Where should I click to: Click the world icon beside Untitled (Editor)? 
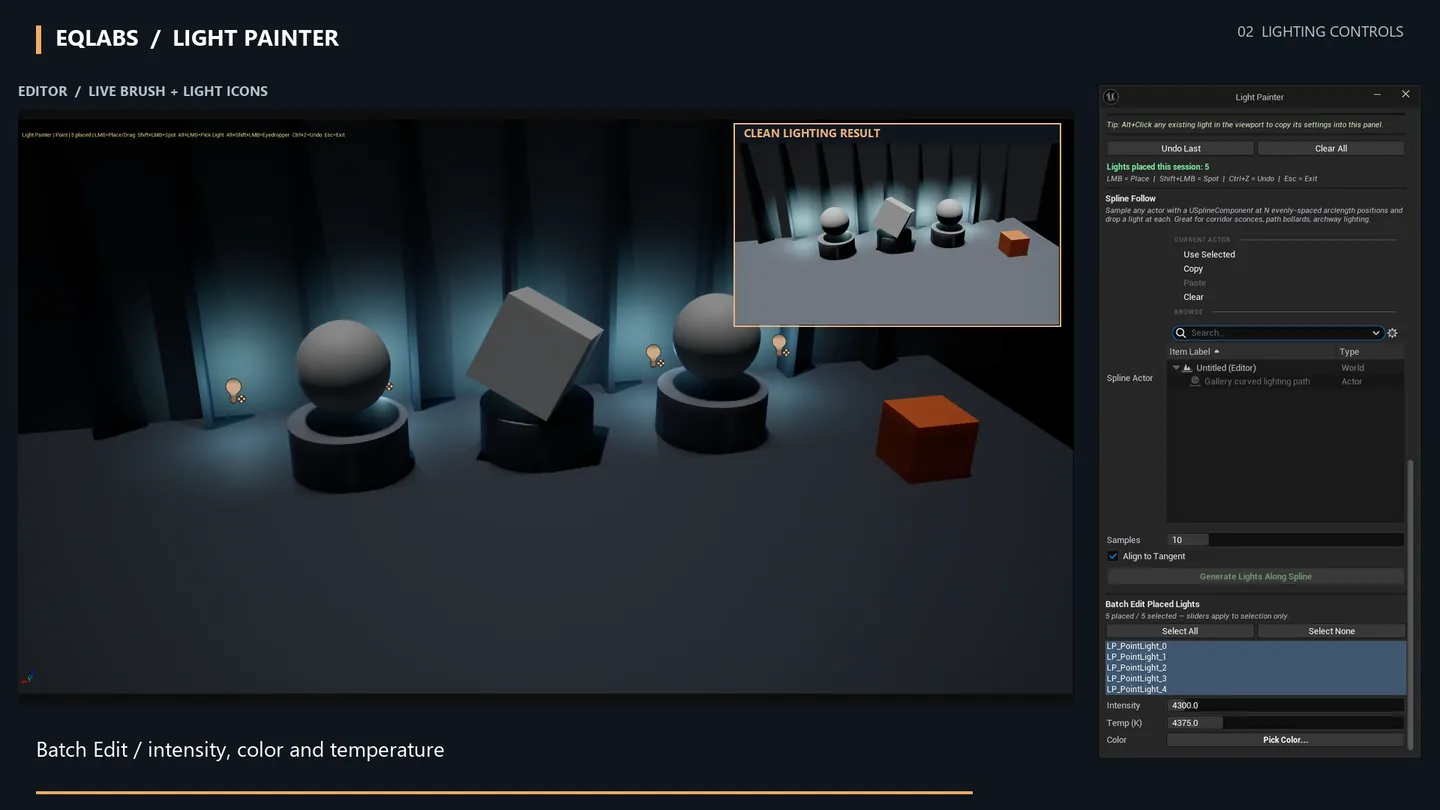click(x=1187, y=368)
